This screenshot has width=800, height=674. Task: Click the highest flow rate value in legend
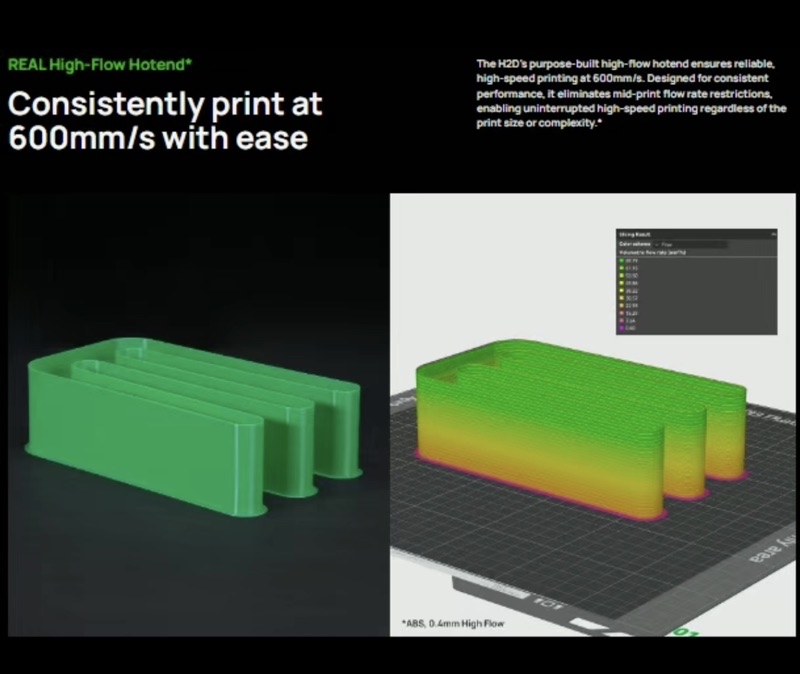[633, 261]
